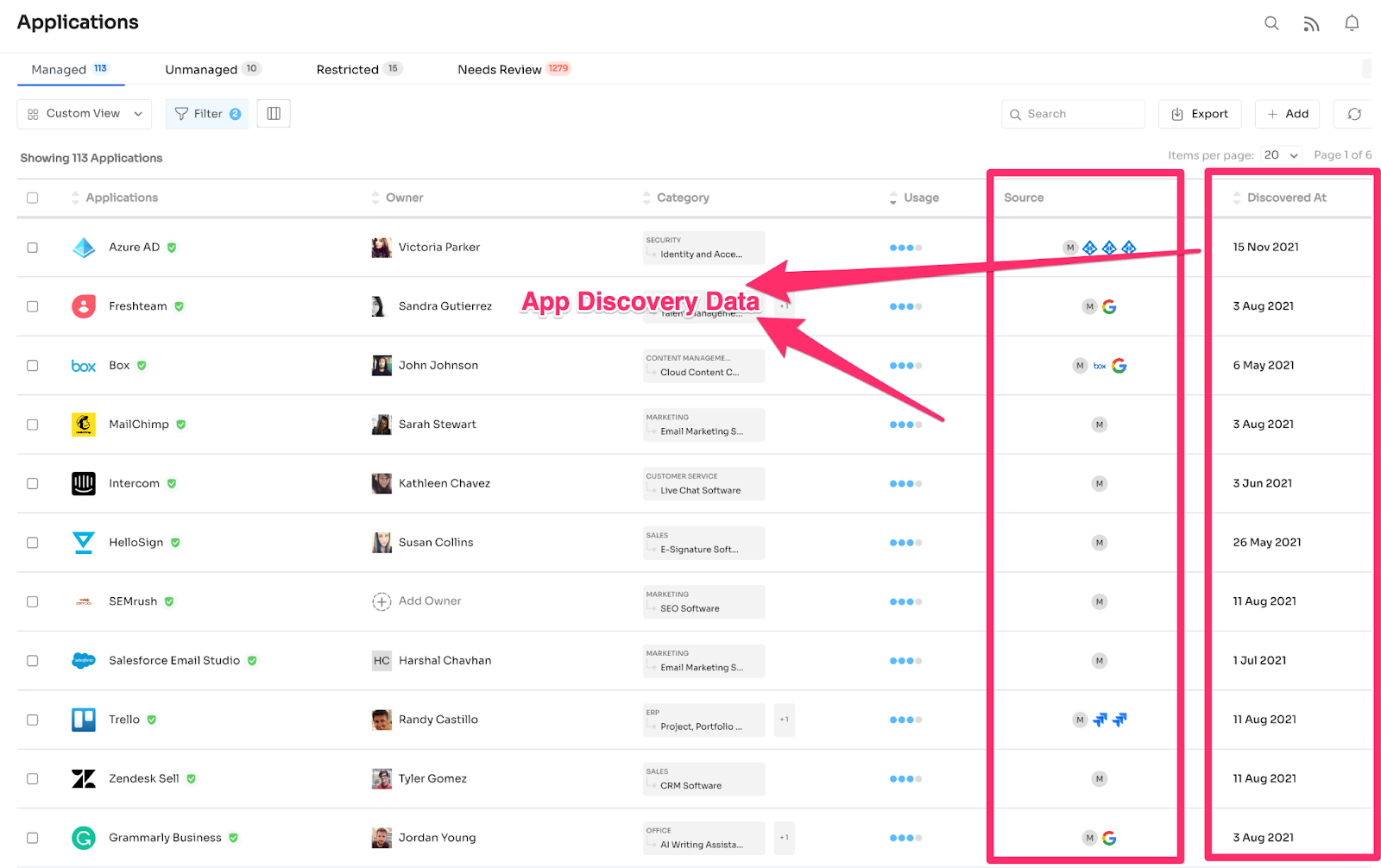Check the Box row checkbox
Viewport: 1381px width, 868px height.
(x=33, y=366)
